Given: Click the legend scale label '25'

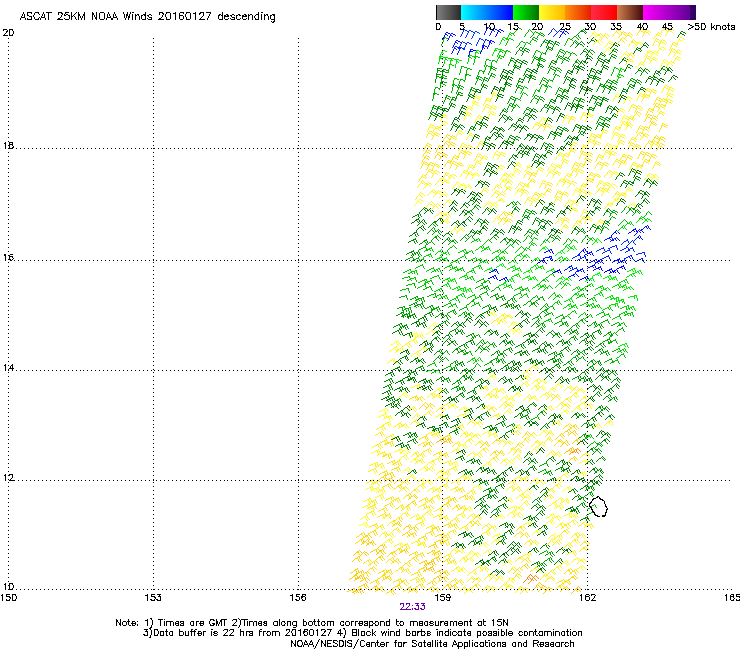Looking at the screenshot, I should click(x=565, y=26).
